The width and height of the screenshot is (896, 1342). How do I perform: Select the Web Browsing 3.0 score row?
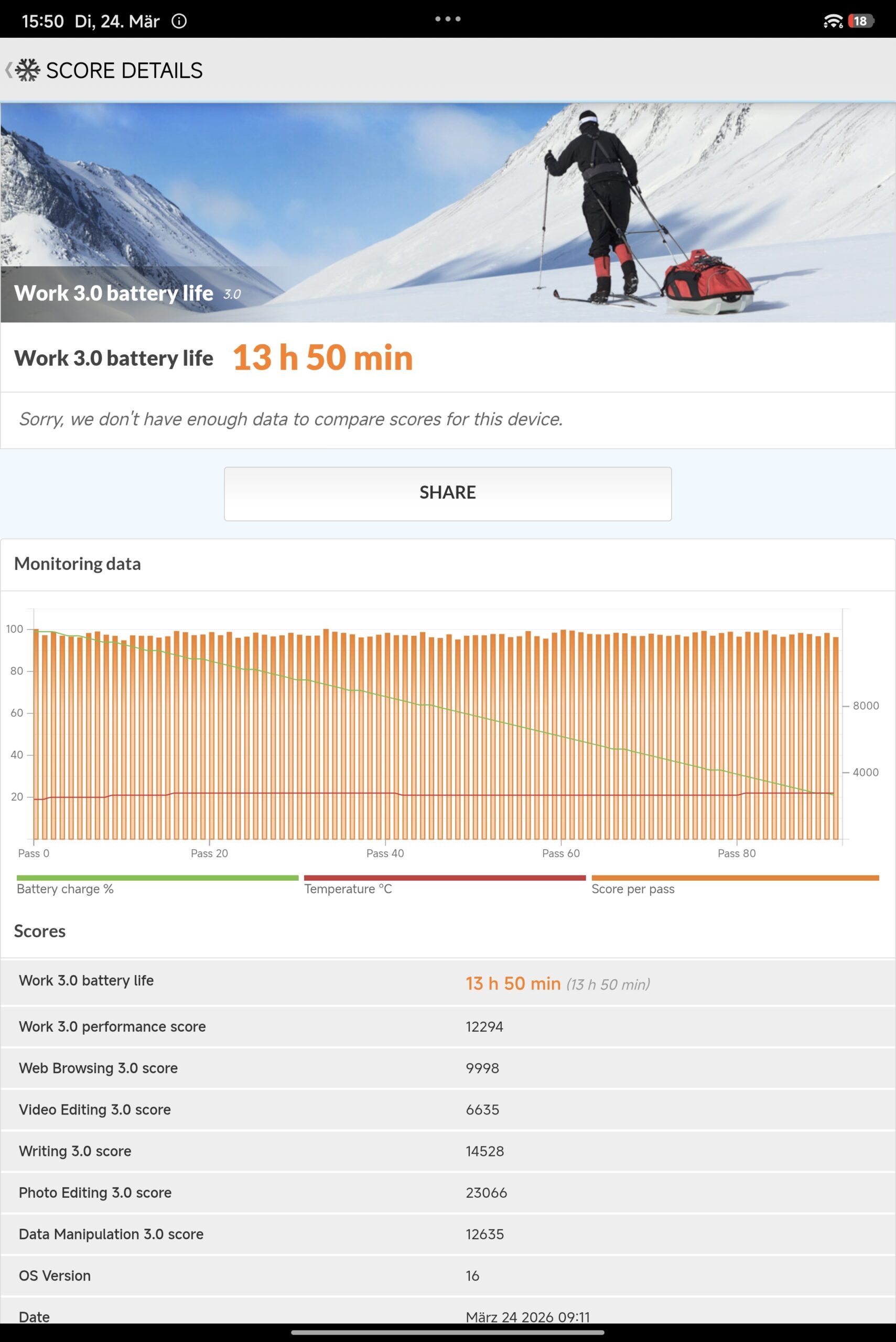(x=447, y=1068)
